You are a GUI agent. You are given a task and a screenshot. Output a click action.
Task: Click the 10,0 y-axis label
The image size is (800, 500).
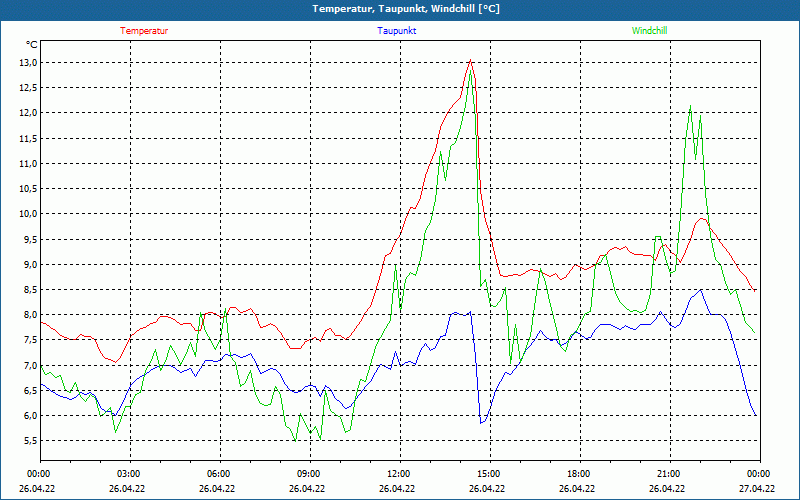(x=29, y=214)
